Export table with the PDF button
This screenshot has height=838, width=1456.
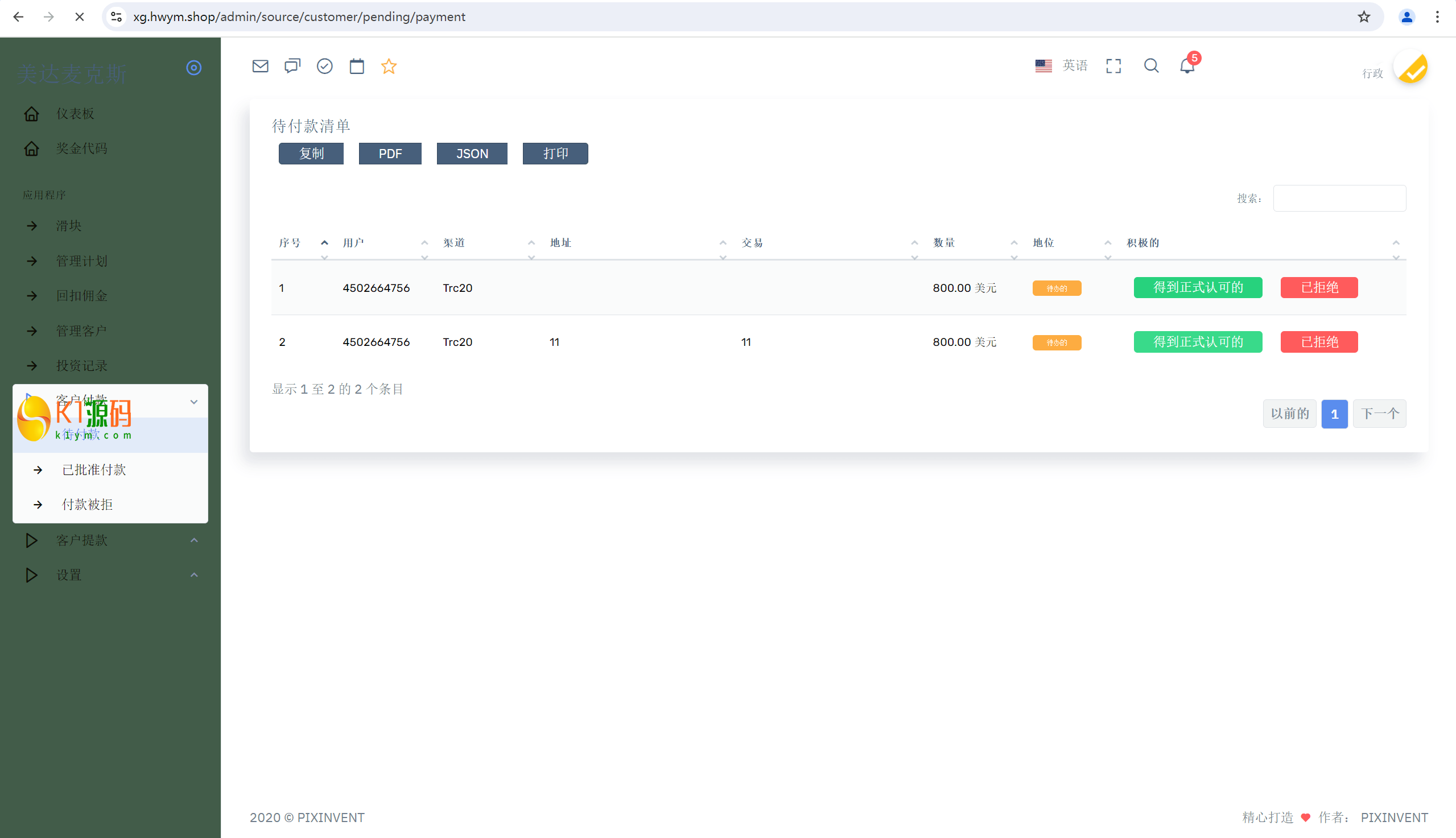click(390, 154)
